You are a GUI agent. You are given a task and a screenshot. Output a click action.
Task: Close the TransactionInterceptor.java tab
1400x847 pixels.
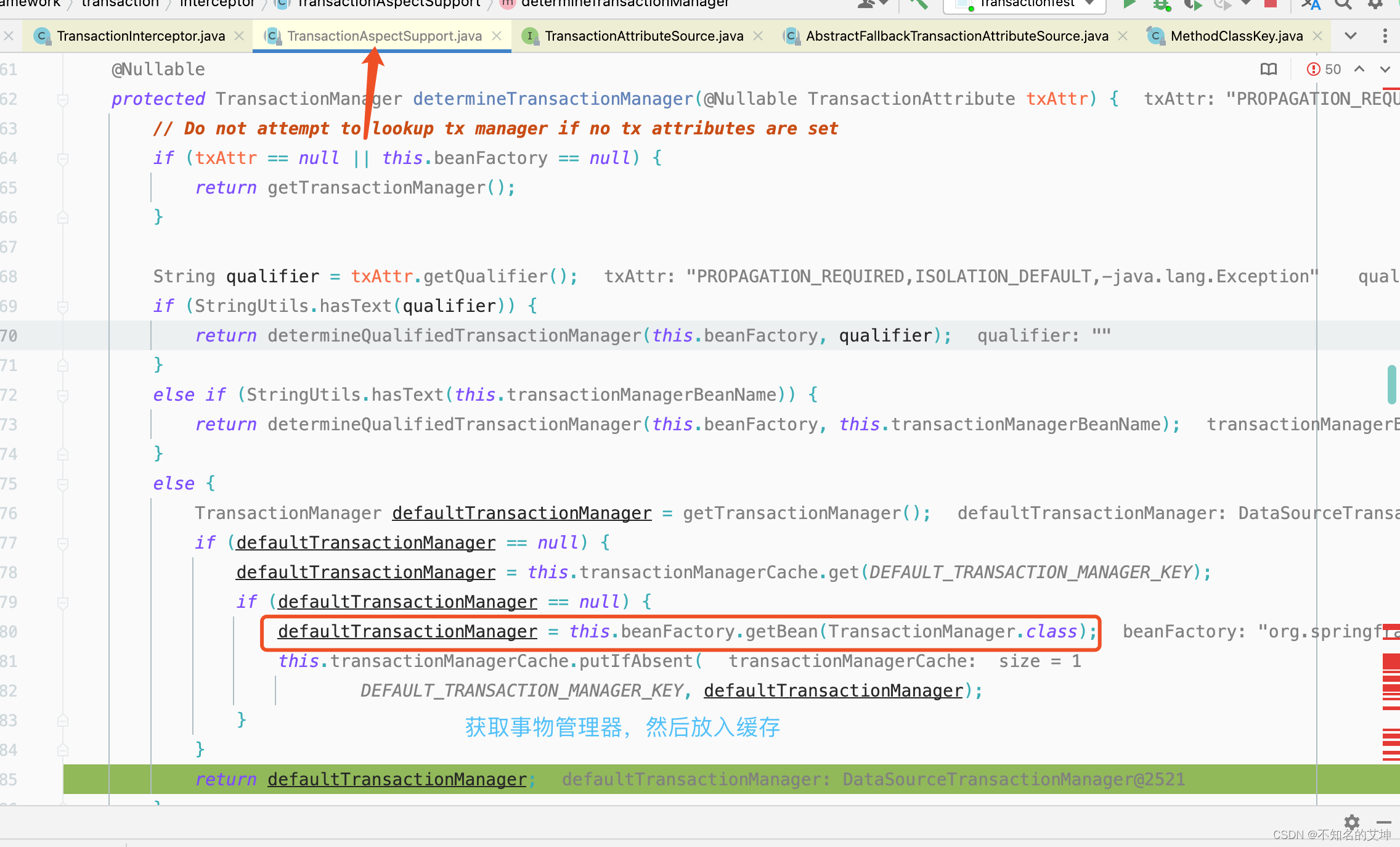pos(239,36)
